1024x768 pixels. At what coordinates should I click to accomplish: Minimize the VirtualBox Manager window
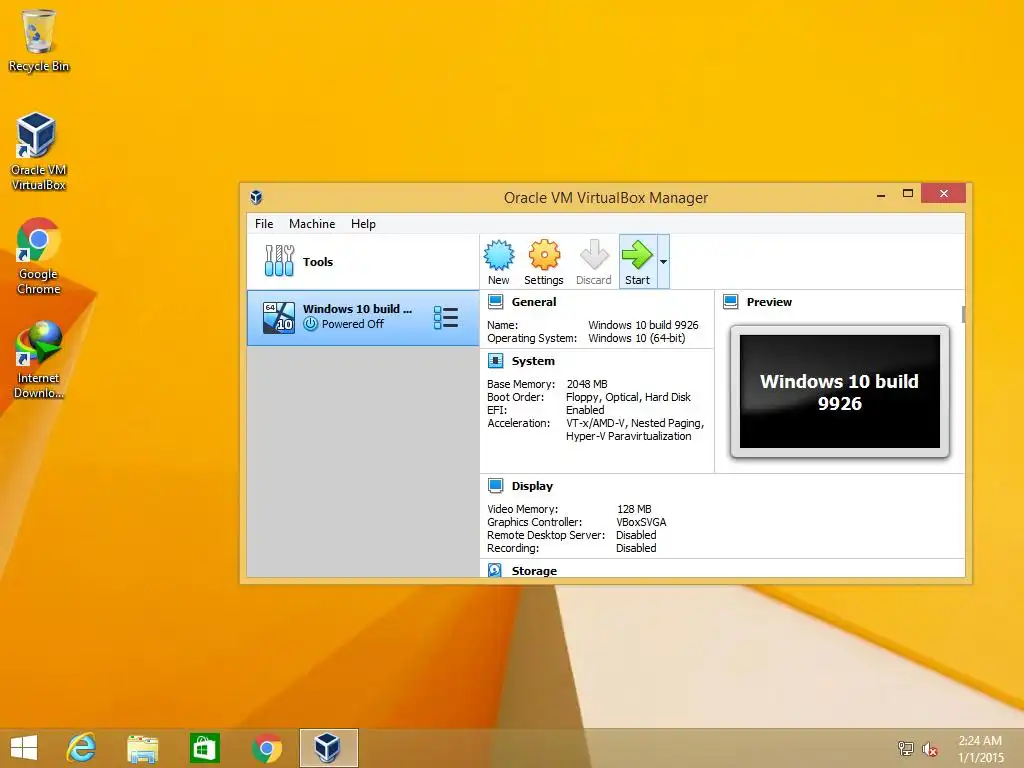click(x=881, y=194)
